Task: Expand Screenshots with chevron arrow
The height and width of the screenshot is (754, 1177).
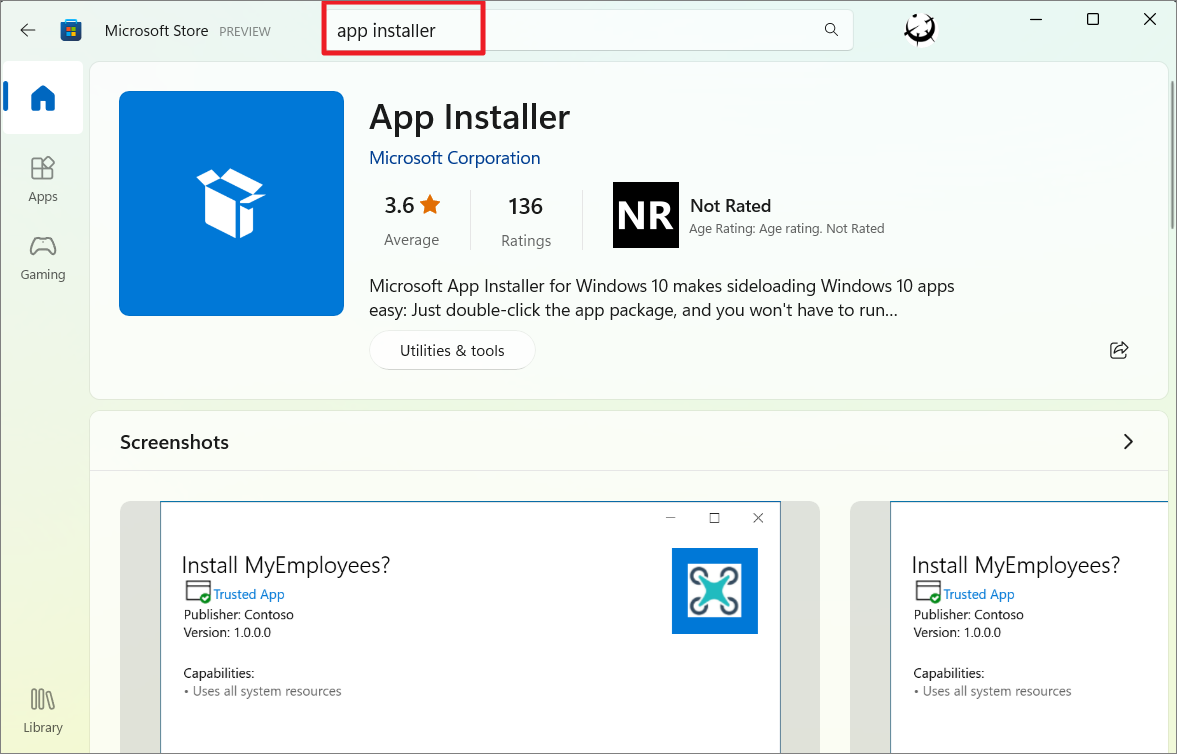Action: point(1127,442)
